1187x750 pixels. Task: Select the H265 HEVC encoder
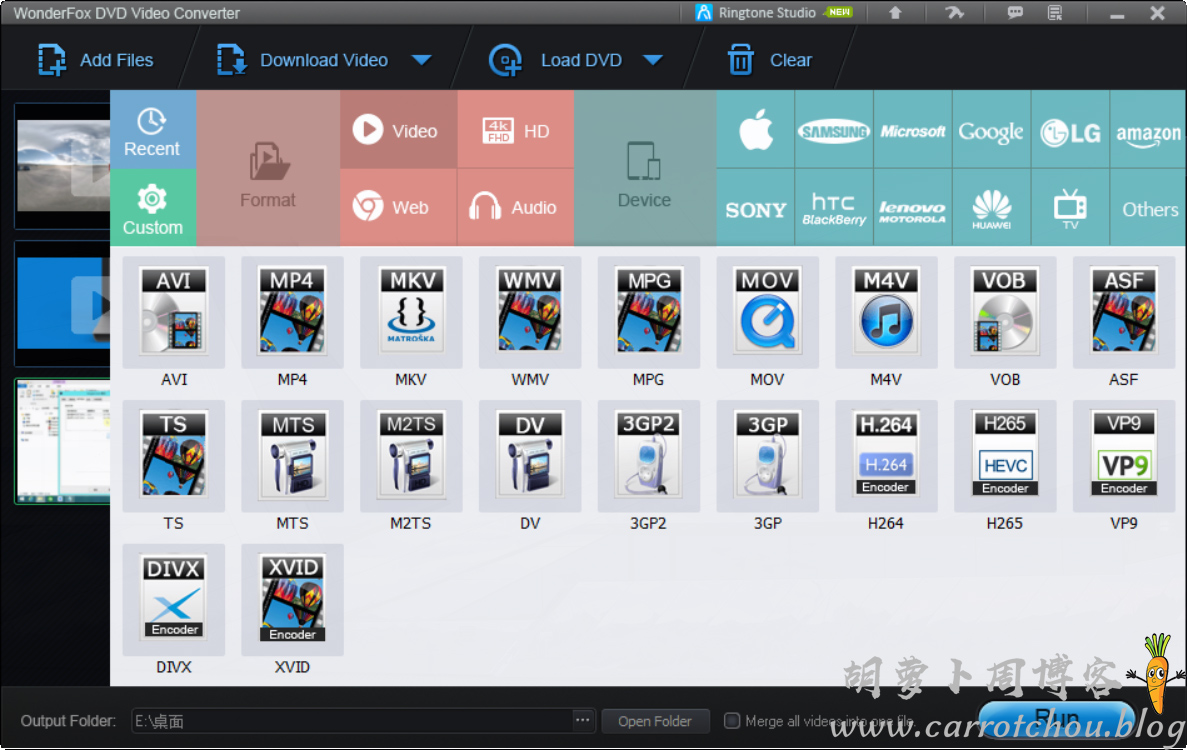point(1005,456)
